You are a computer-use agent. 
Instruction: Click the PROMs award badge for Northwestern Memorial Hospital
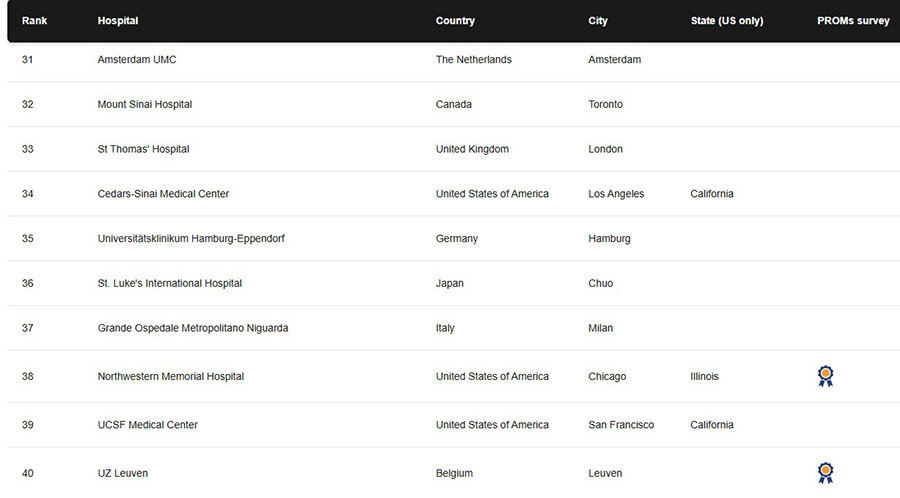[x=825, y=376]
